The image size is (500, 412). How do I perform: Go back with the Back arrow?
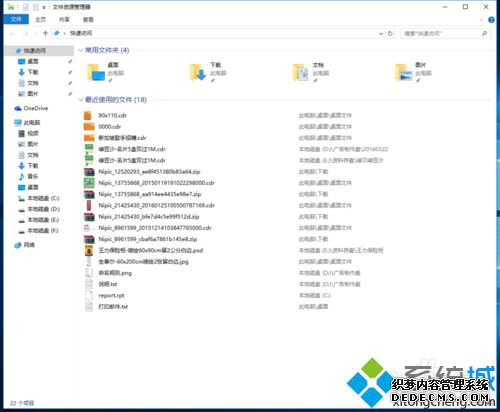point(12,33)
